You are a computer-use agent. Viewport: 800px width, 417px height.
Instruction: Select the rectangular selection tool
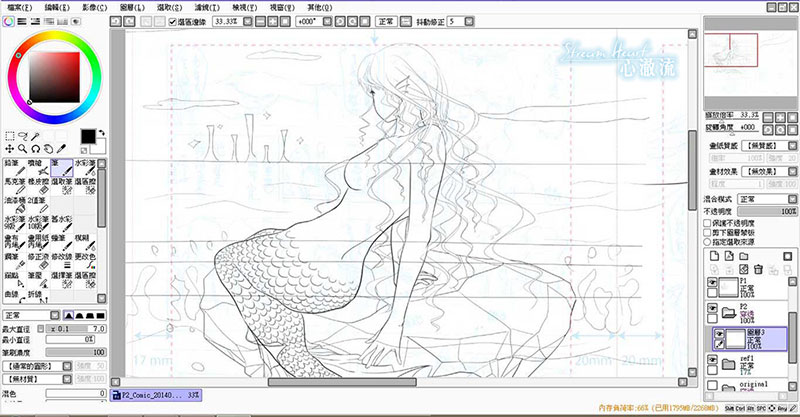[9, 136]
